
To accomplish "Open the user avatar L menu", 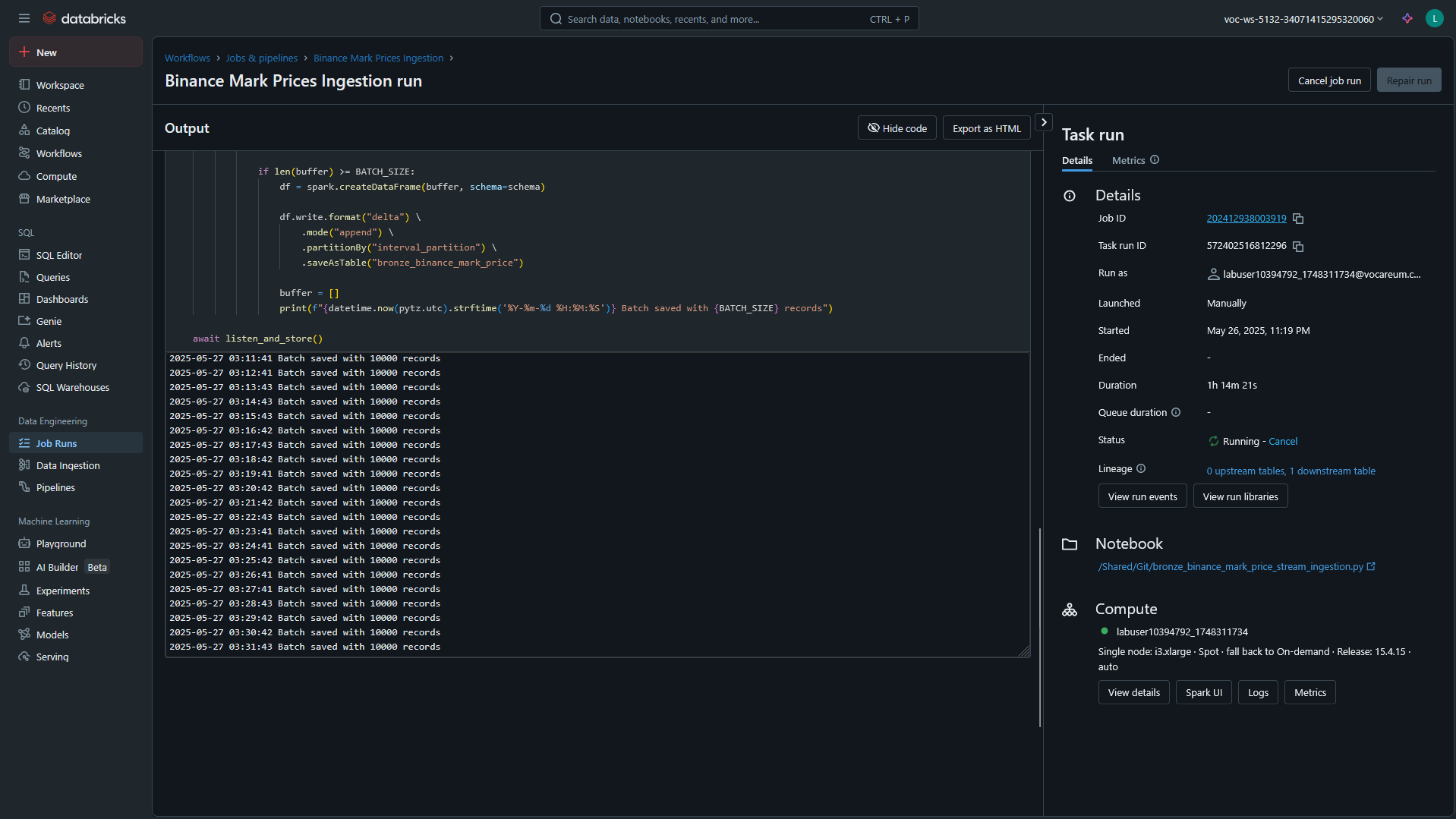I will coord(1434,18).
